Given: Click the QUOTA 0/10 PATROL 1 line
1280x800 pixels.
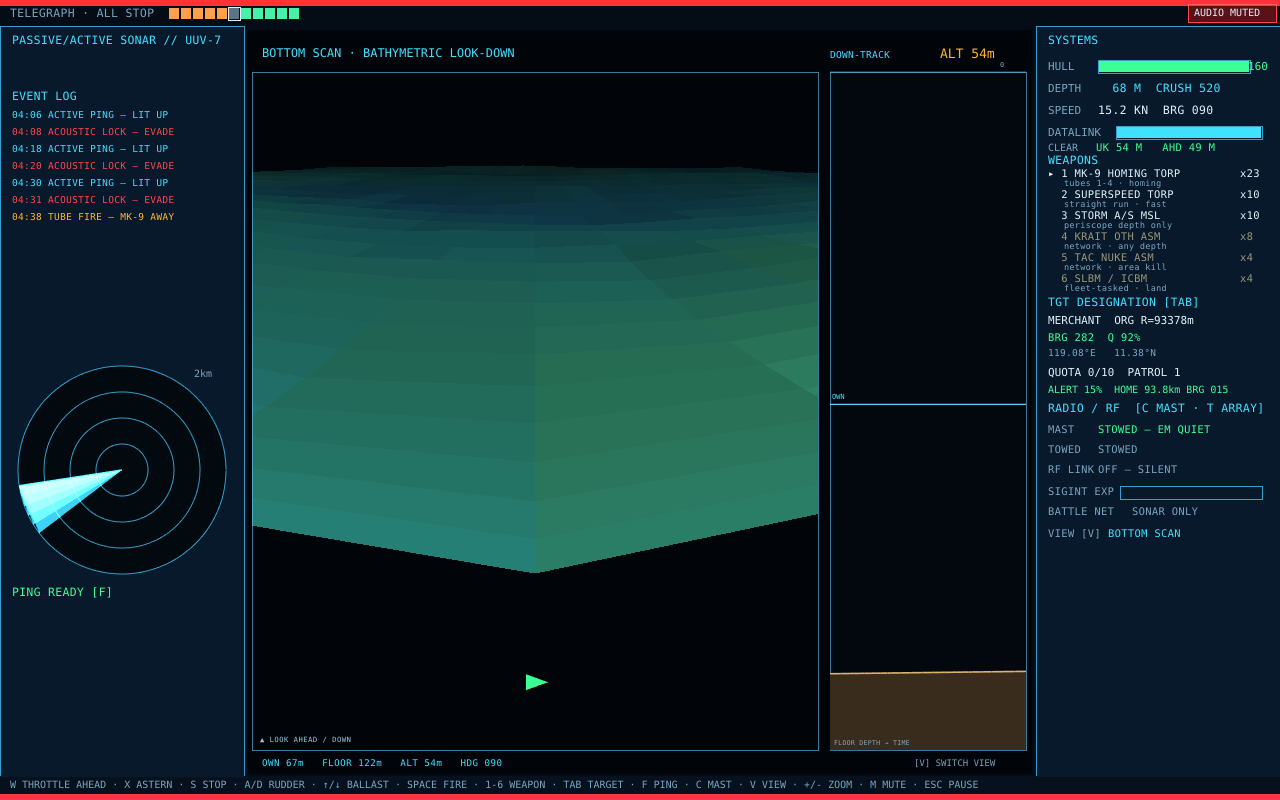Looking at the screenshot, I should pos(1114,372).
